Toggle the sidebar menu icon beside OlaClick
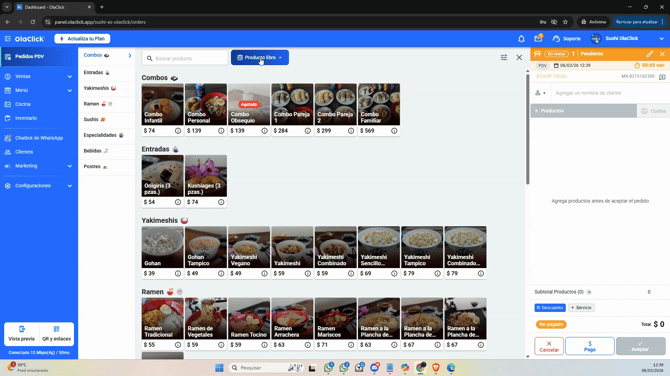Screen dimensions: 670x376 8,39
